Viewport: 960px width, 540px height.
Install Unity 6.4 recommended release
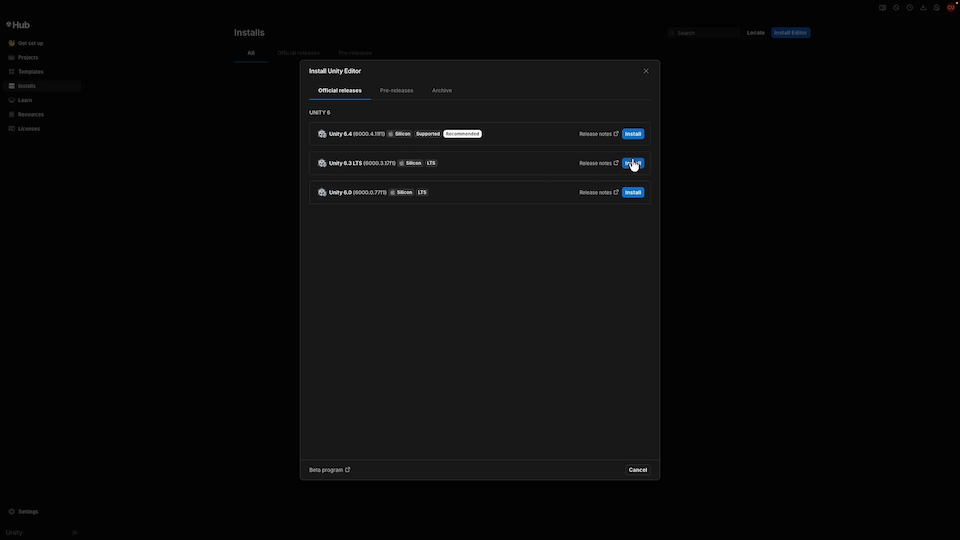tap(632, 133)
